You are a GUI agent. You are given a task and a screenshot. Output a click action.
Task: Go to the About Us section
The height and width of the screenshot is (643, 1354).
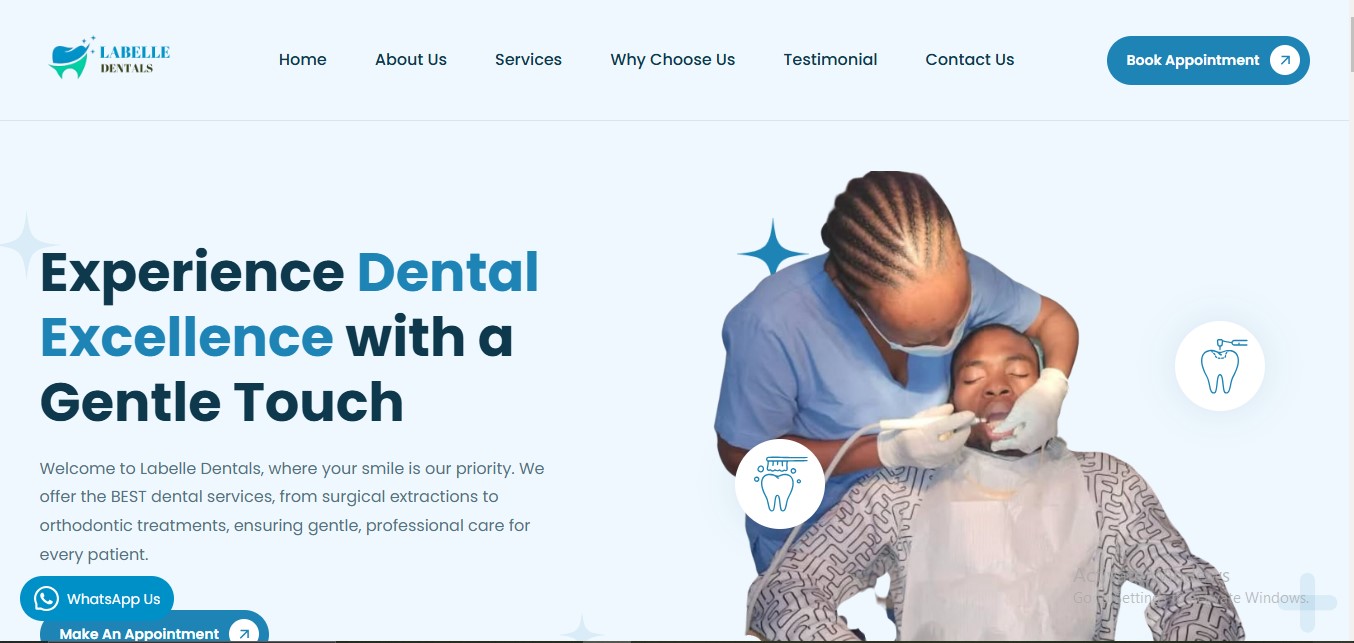(x=411, y=60)
